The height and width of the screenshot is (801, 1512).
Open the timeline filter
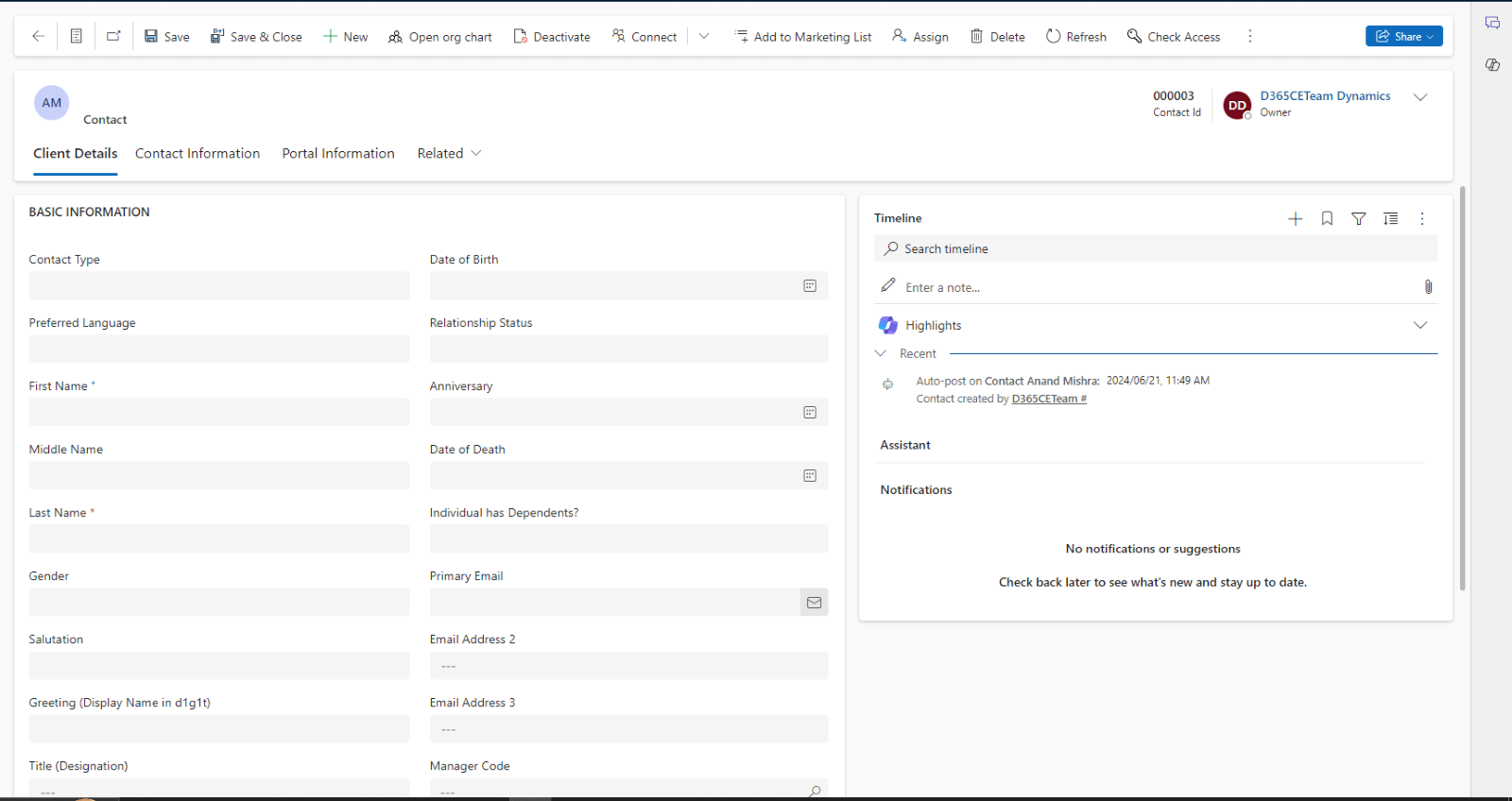1359,218
